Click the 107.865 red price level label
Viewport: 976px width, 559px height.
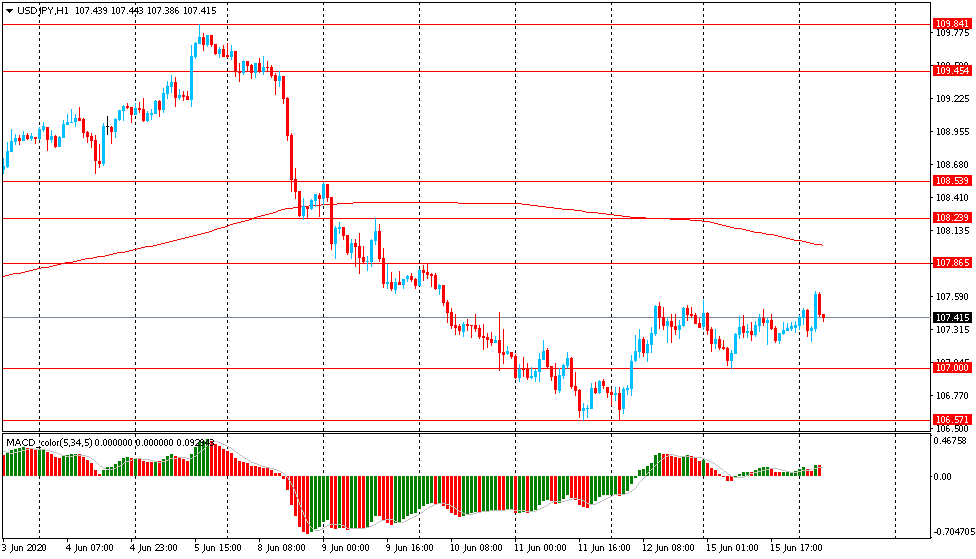pyautogui.click(x=952, y=263)
